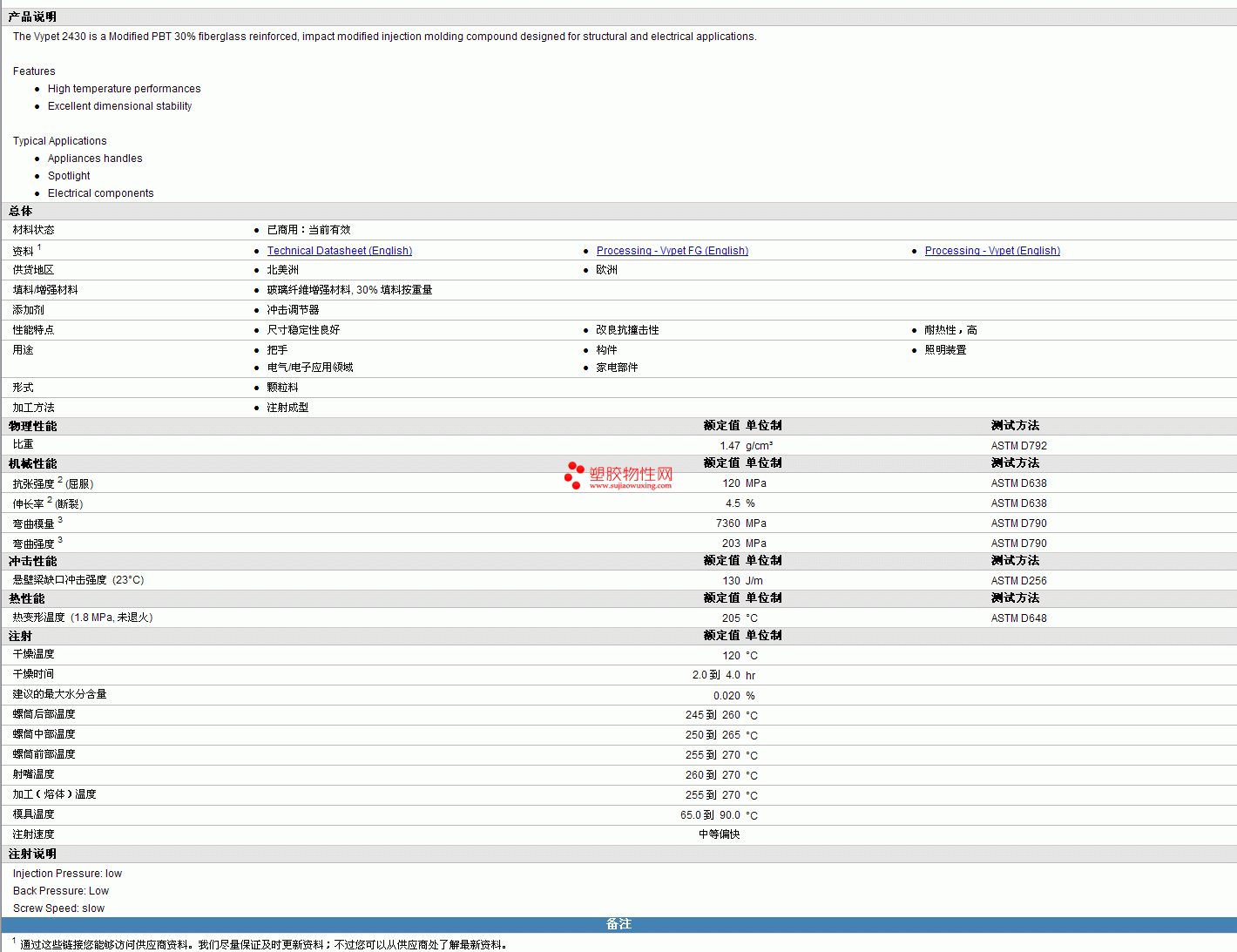1237x952 pixels.
Task: Click the 模具温度 row label
Action: point(34,814)
